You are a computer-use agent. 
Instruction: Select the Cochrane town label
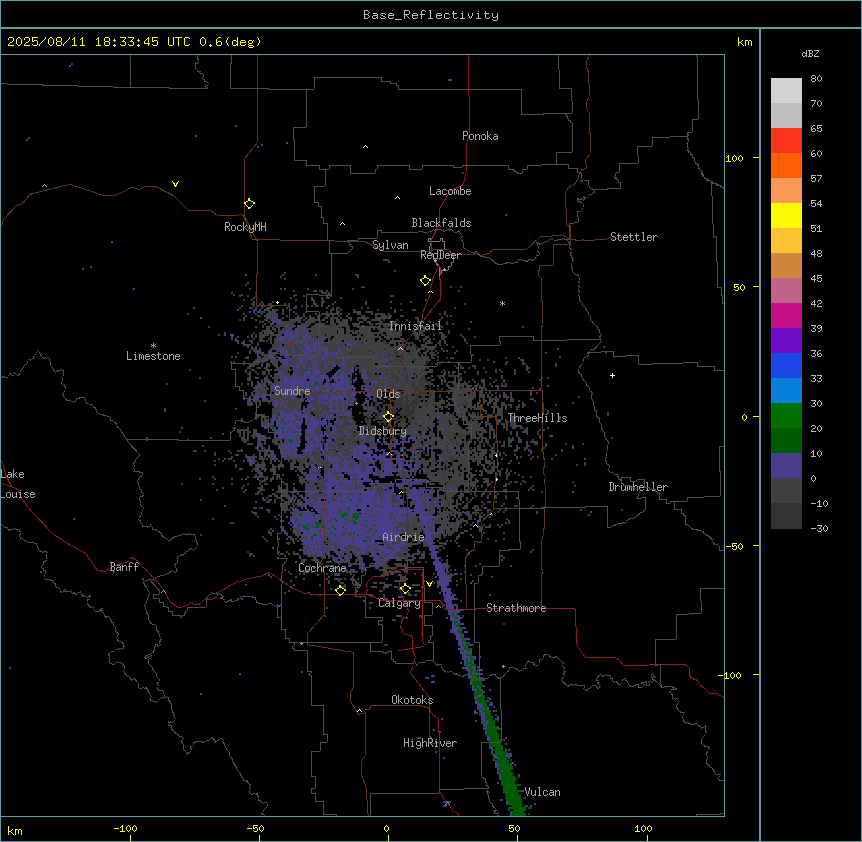[x=322, y=568]
